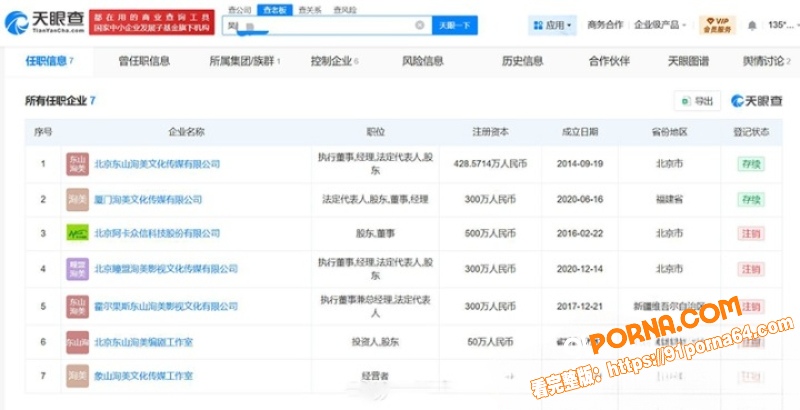The width and height of the screenshot is (800, 410).
Task: Click purple logo of 北京瞳盟淘美影视文化传媒有限公司
Action: 78,269
